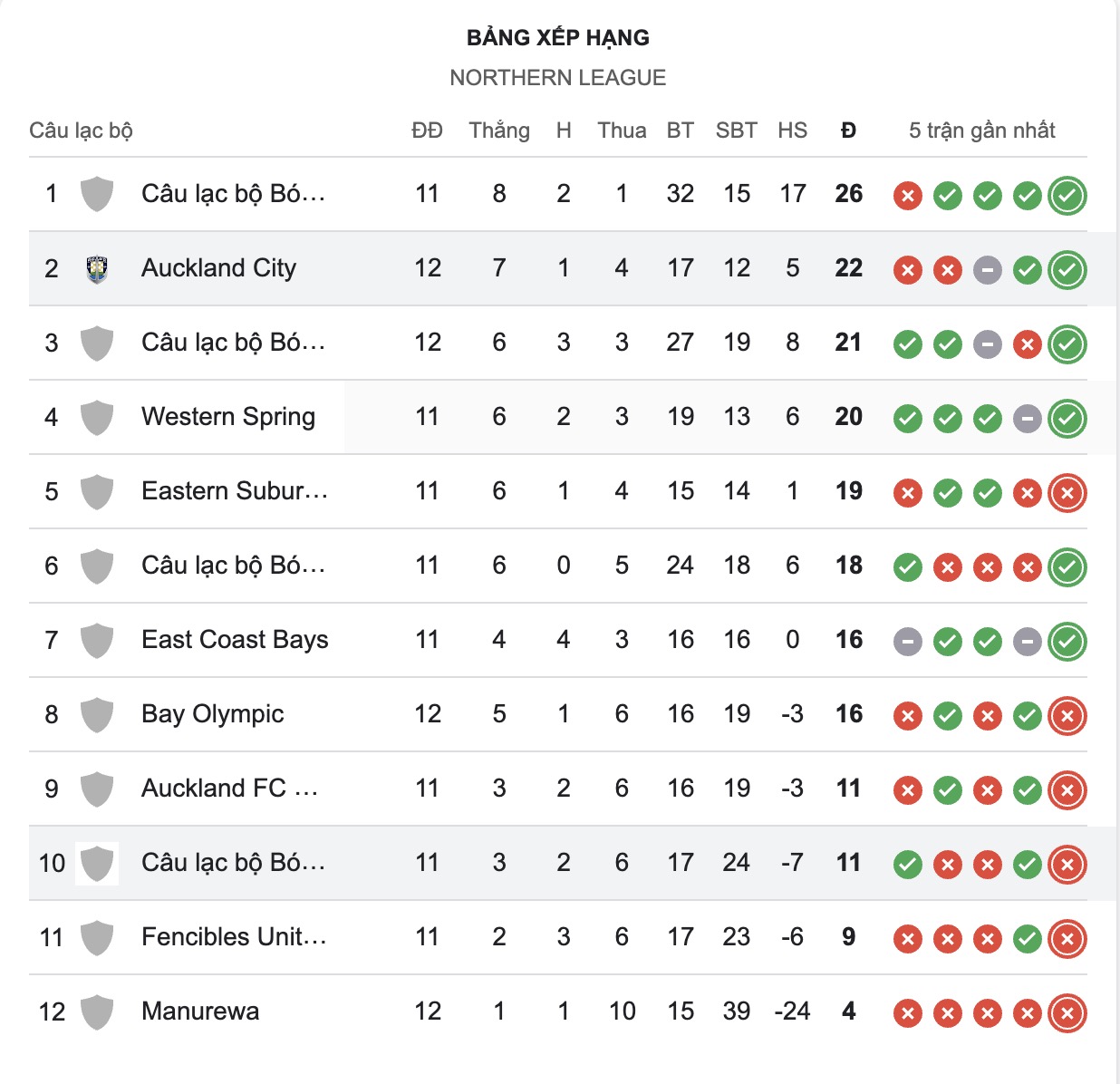The image size is (1120, 1084).
Task: Open the Western Spring team link
Action: [x=228, y=417]
